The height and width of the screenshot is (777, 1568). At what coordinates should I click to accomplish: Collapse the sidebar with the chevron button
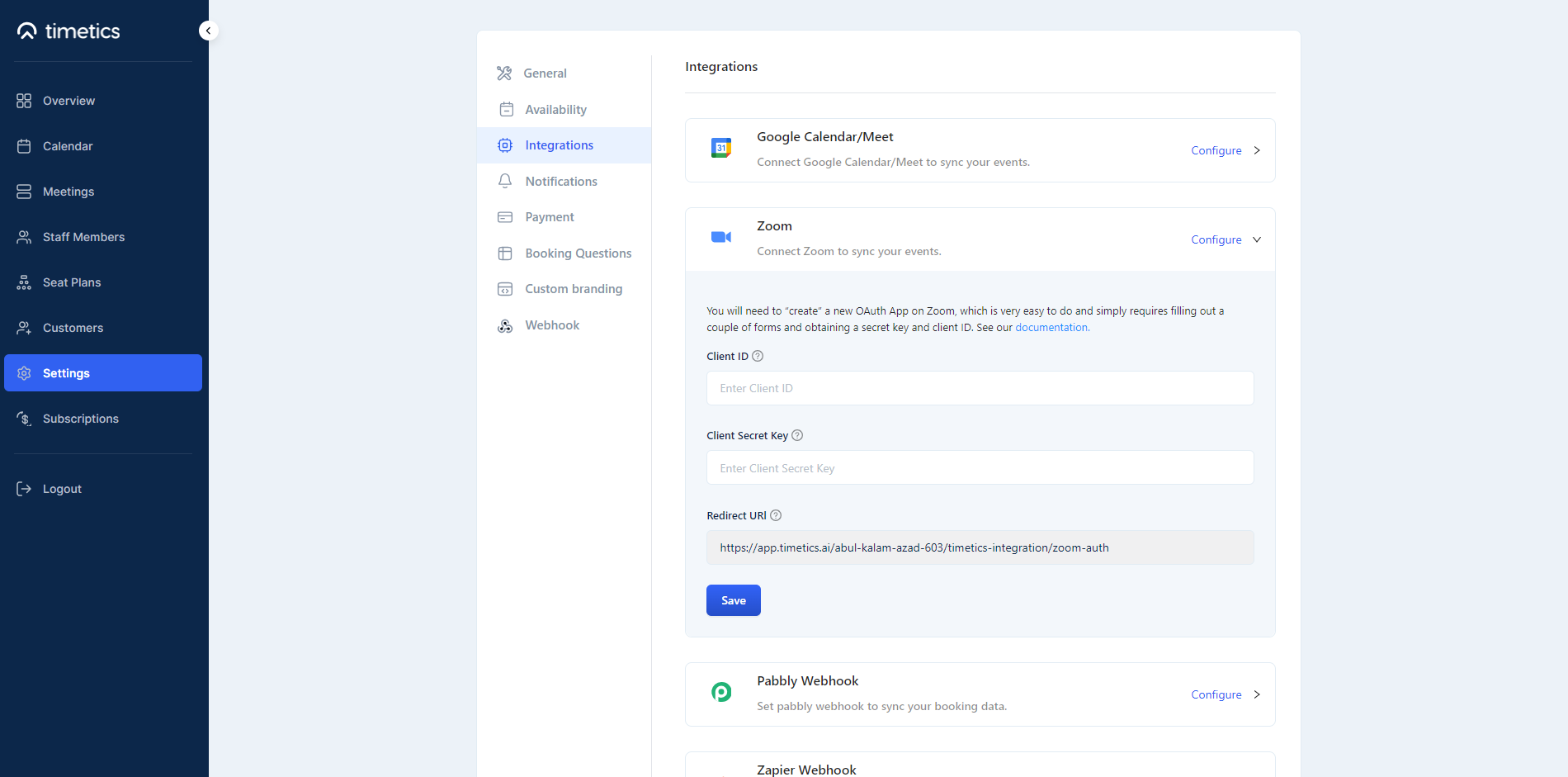[208, 30]
